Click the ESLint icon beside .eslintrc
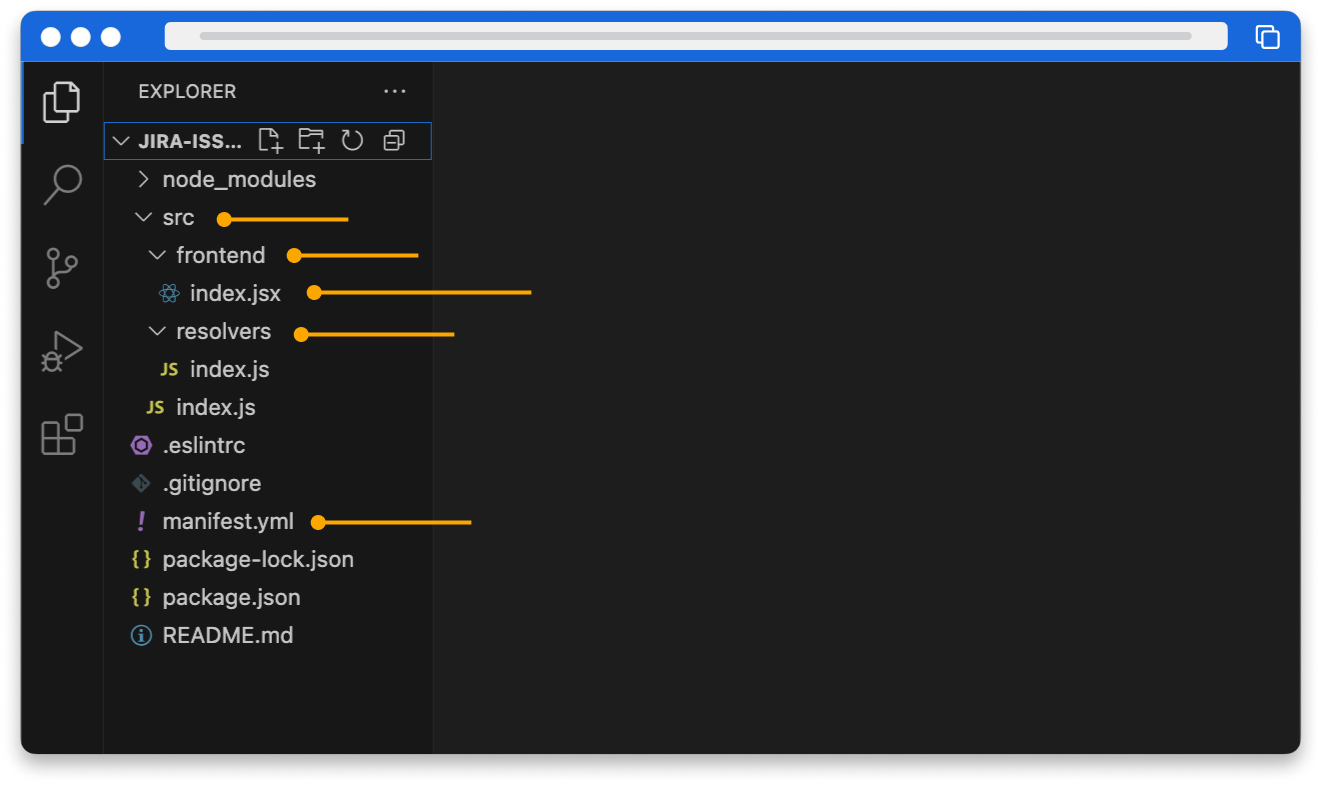 tap(141, 446)
